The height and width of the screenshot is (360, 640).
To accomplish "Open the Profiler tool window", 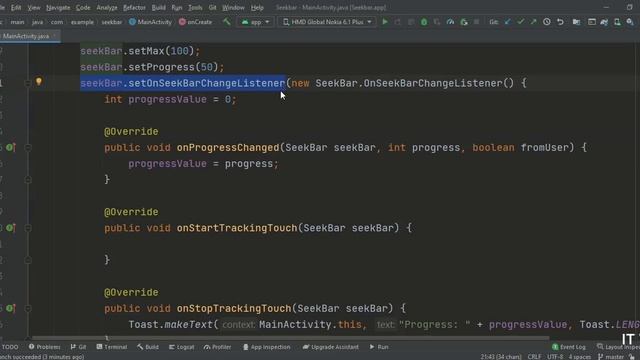I will pyautogui.click(x=218, y=347).
